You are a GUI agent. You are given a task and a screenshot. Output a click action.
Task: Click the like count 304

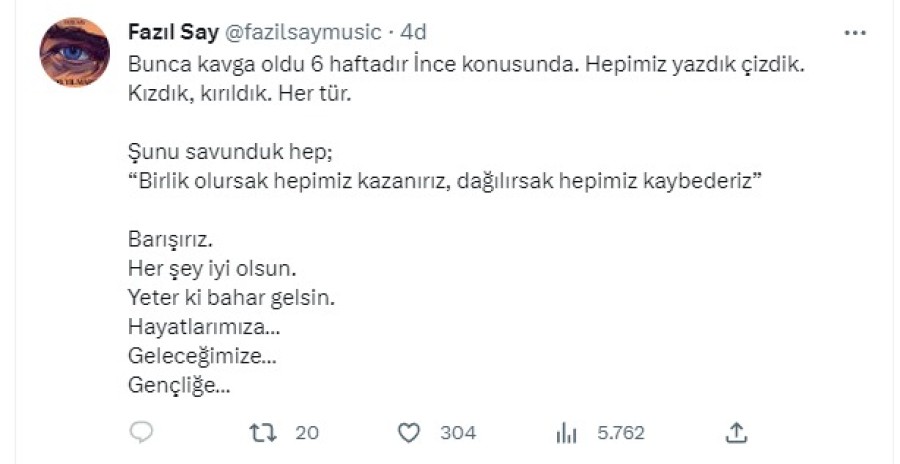(458, 433)
